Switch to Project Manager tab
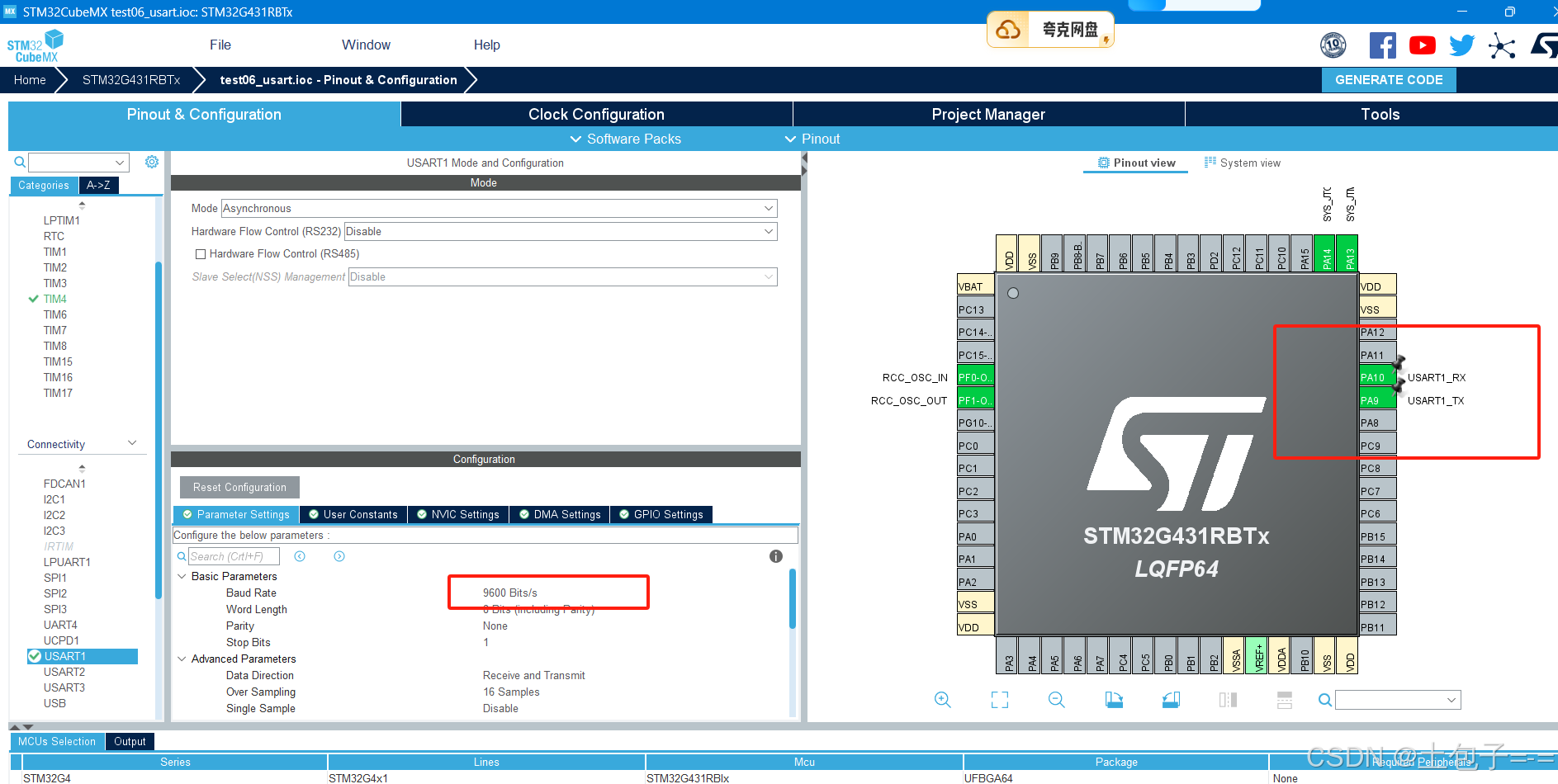1558x784 pixels. tap(988, 114)
